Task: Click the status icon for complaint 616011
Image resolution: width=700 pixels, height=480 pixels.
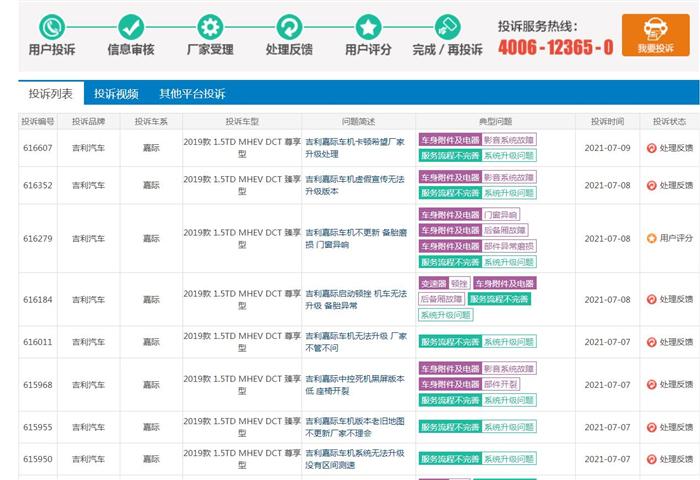Action: pyautogui.click(x=651, y=342)
